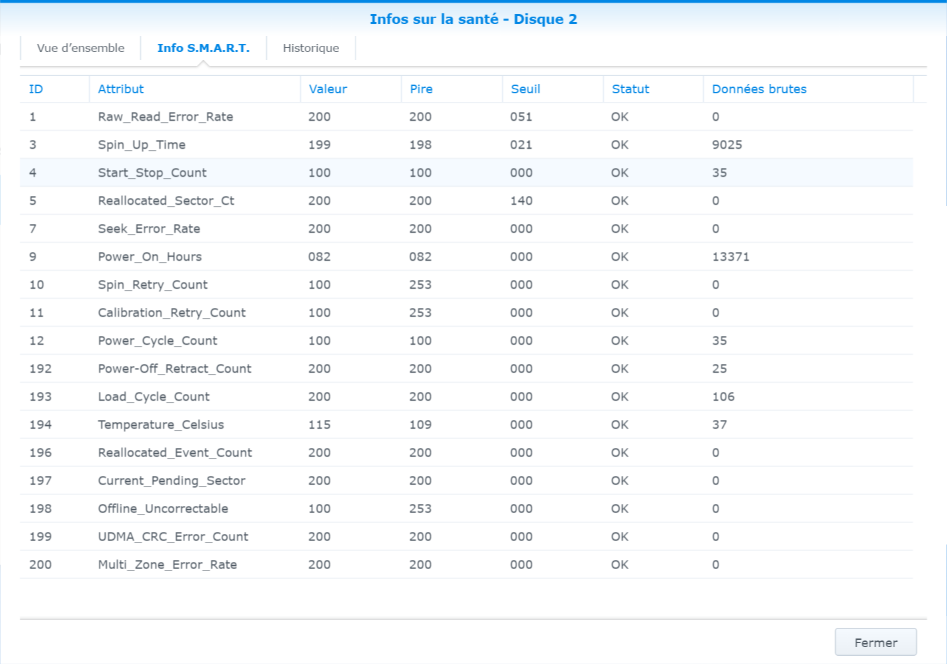Screen dimensions: 947x664
Task: Select the Temperature_Celsius attribute
Action: click(x=161, y=425)
